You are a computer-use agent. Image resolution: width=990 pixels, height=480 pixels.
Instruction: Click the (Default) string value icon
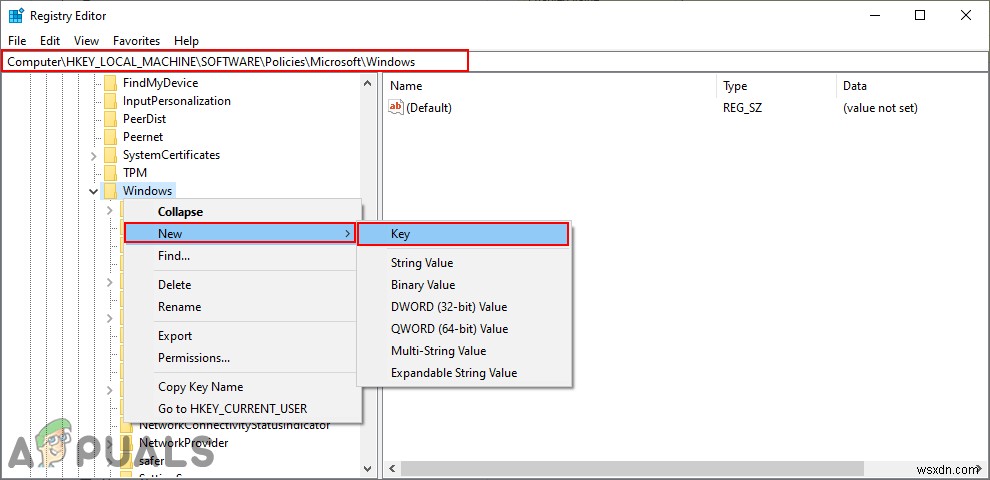pyautogui.click(x=396, y=107)
